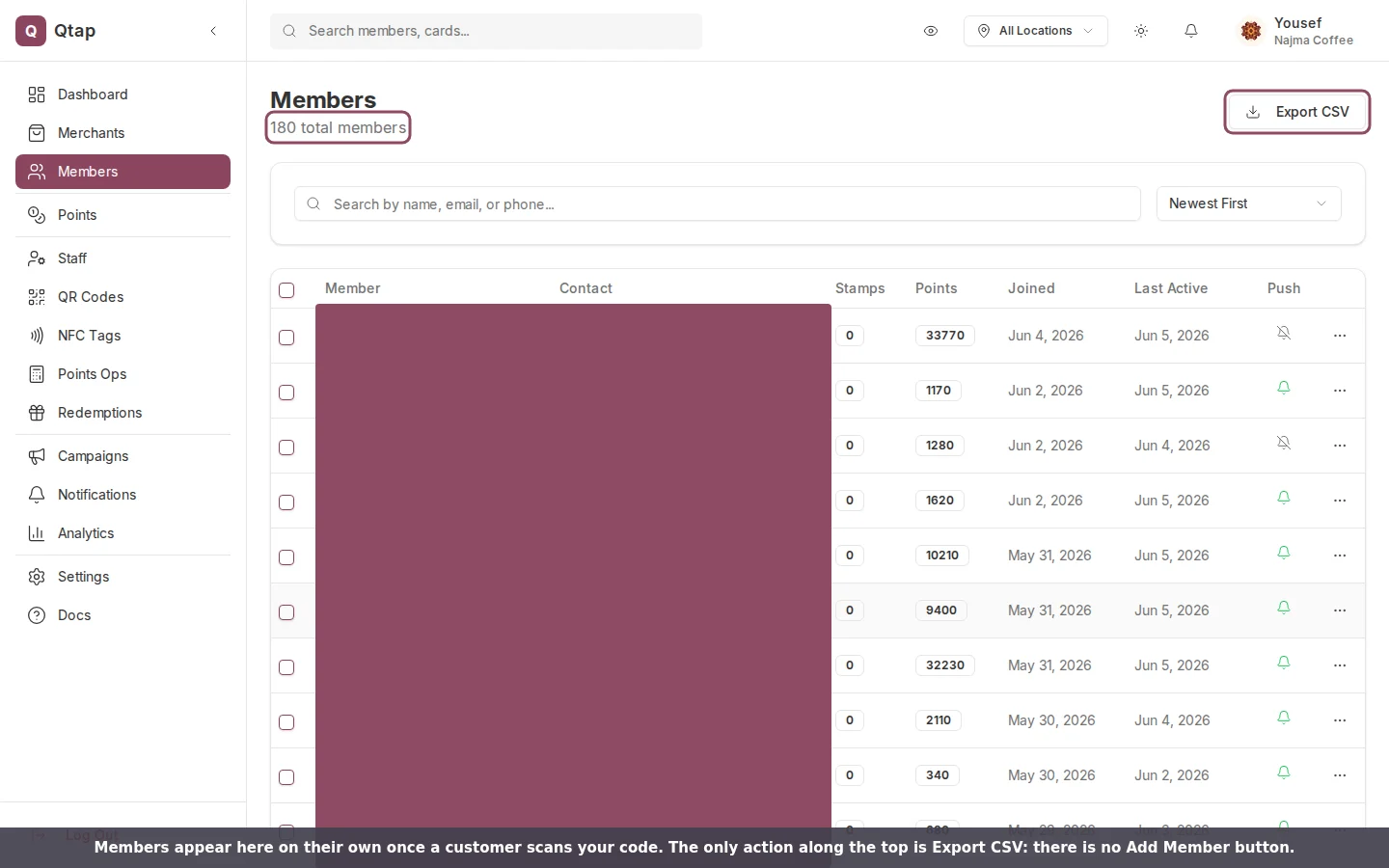Viewport: 1389px width, 868px height.
Task: Open the Newest First sort dropdown
Action: [x=1248, y=203]
